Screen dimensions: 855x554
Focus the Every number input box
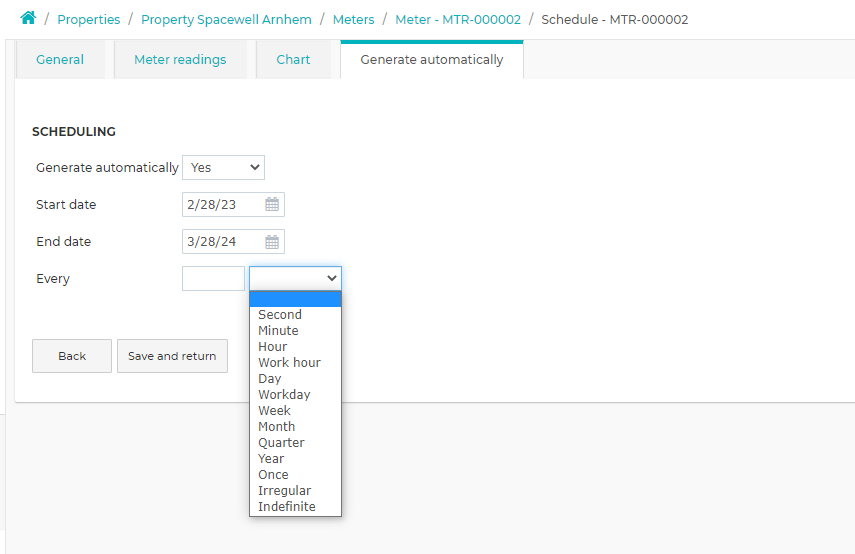(x=213, y=278)
